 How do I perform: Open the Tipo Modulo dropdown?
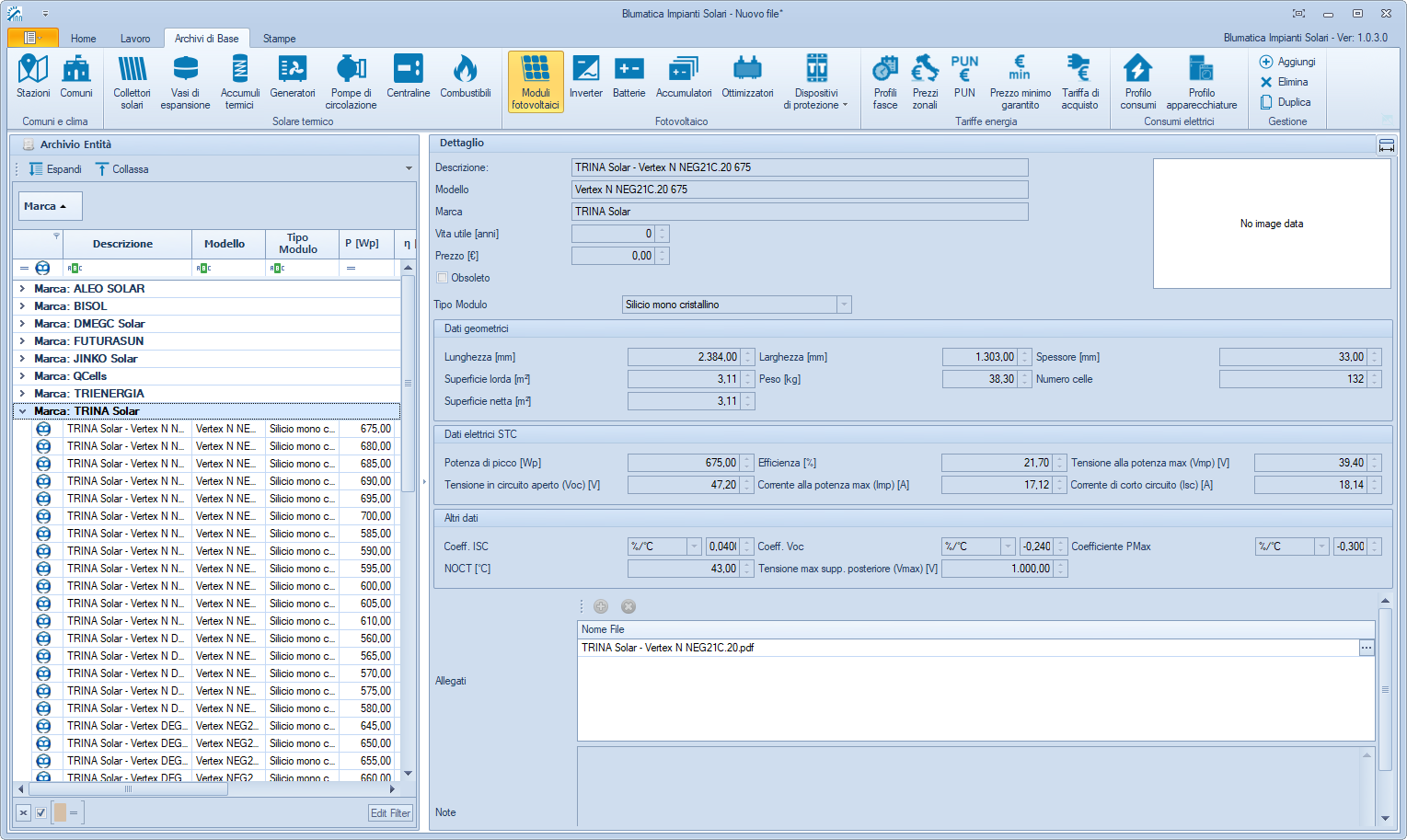point(843,305)
